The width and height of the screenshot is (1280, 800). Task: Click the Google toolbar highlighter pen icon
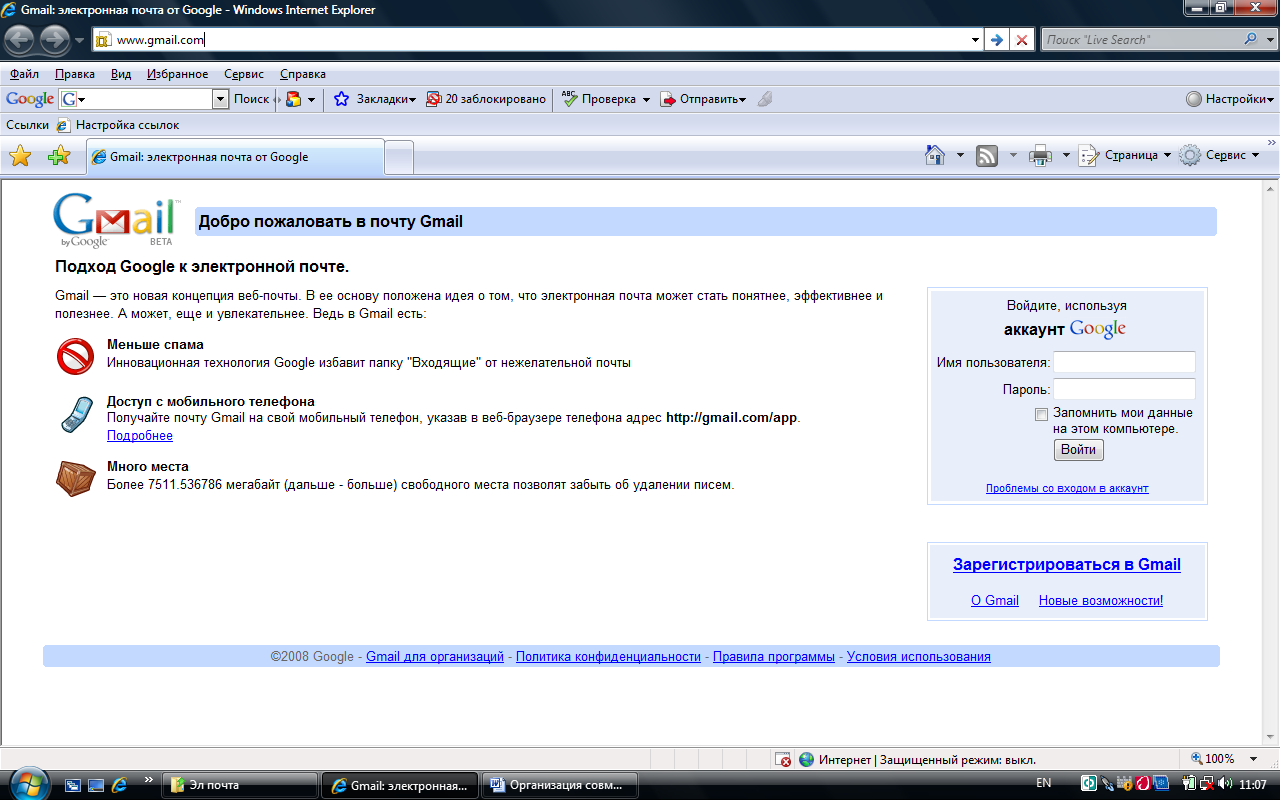765,99
